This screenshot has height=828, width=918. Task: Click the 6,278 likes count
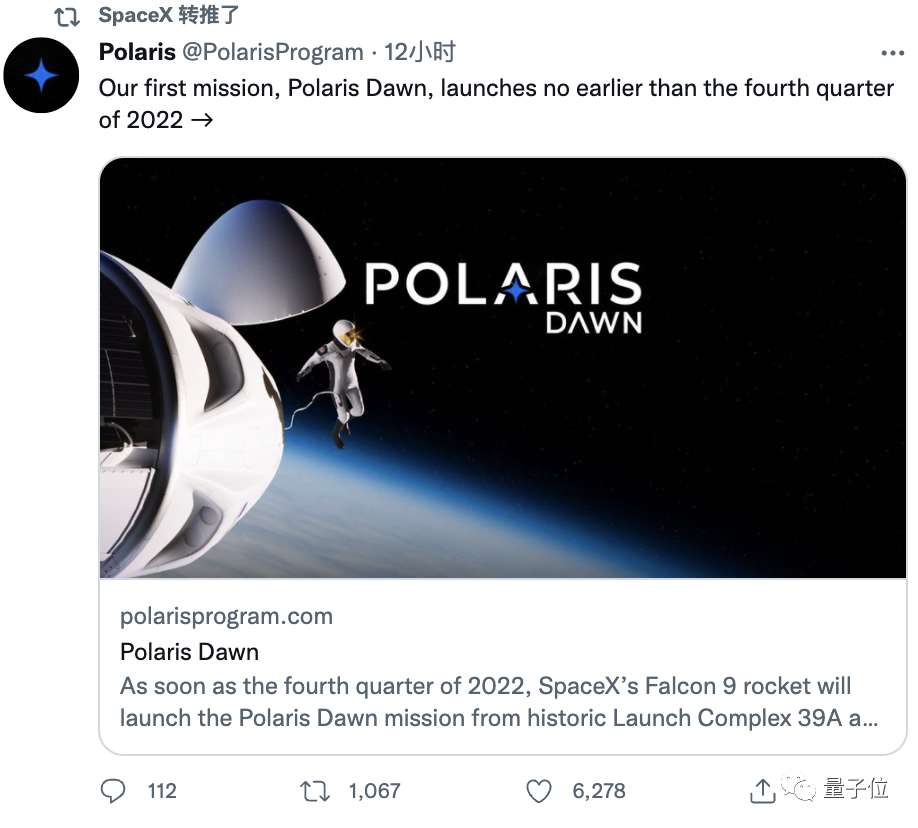599,791
